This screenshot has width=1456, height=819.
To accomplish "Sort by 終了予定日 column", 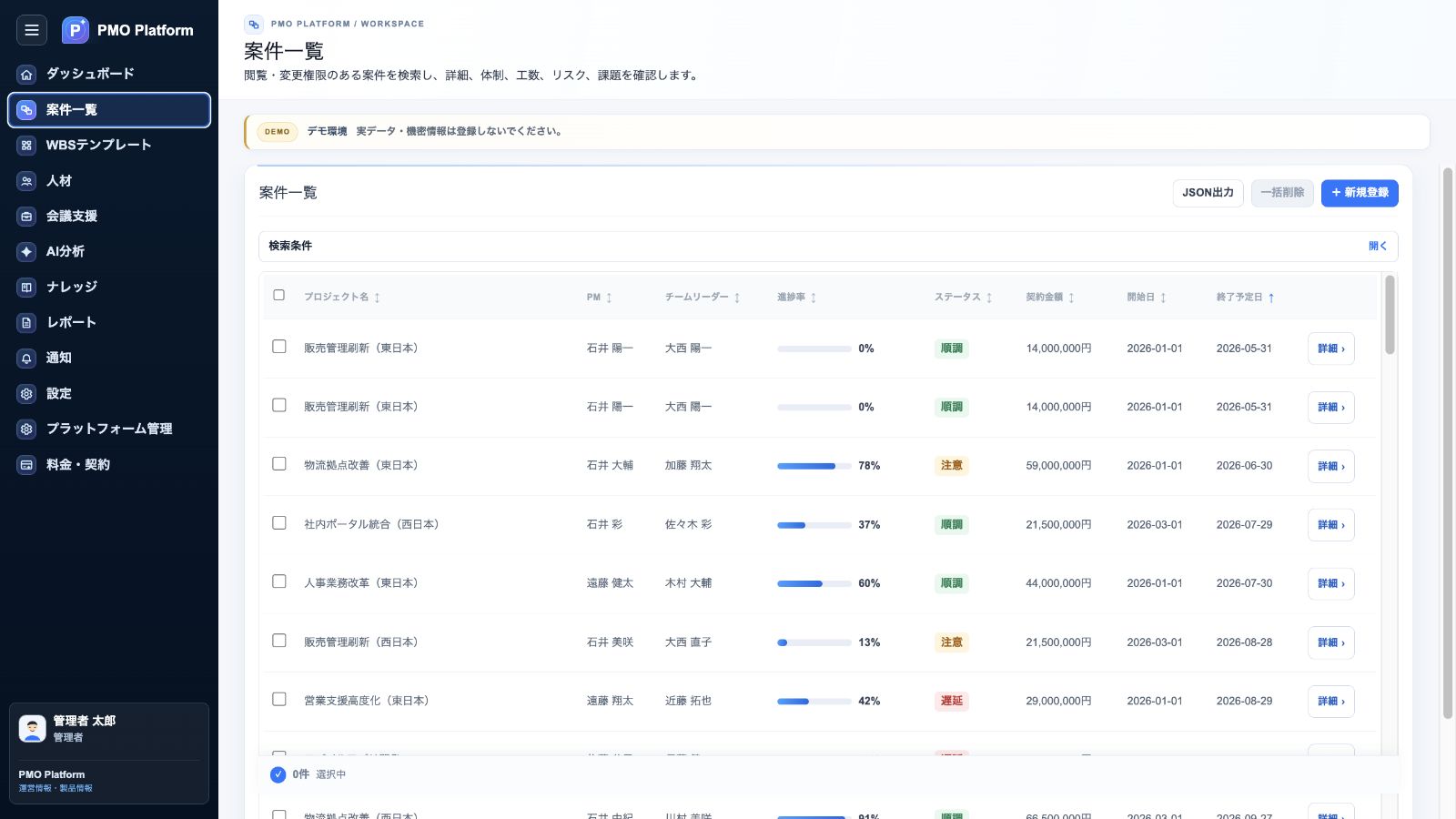I will point(1245,298).
